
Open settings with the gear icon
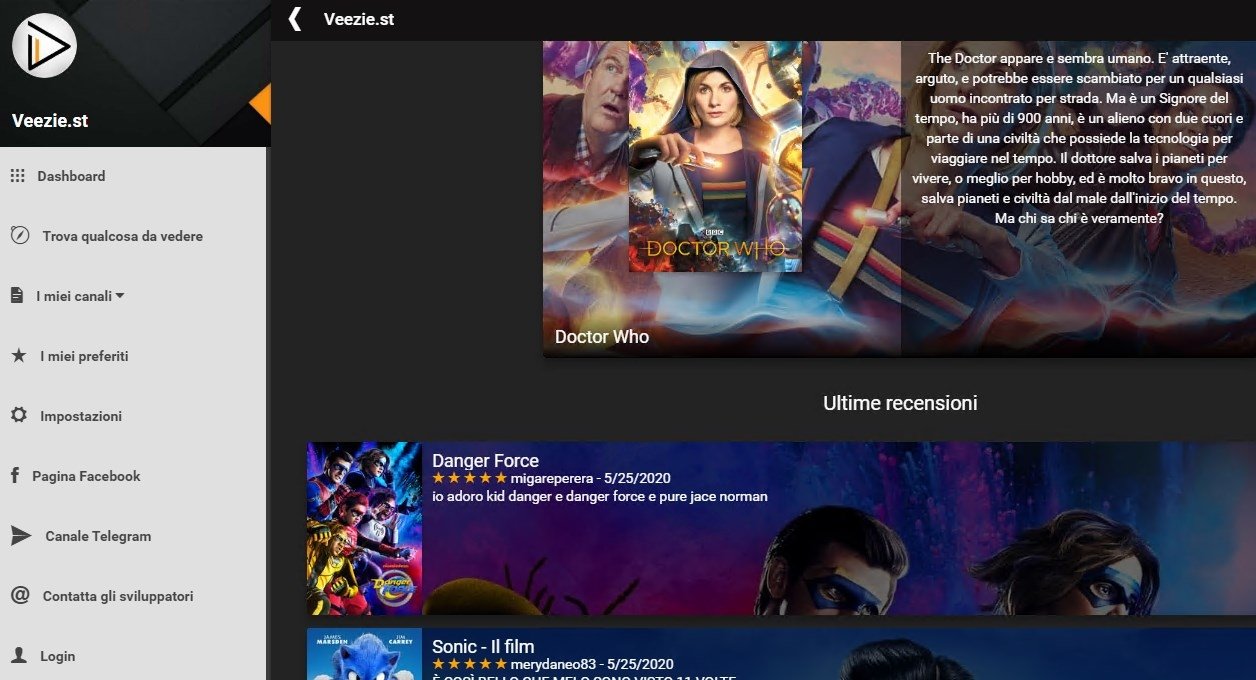17,415
